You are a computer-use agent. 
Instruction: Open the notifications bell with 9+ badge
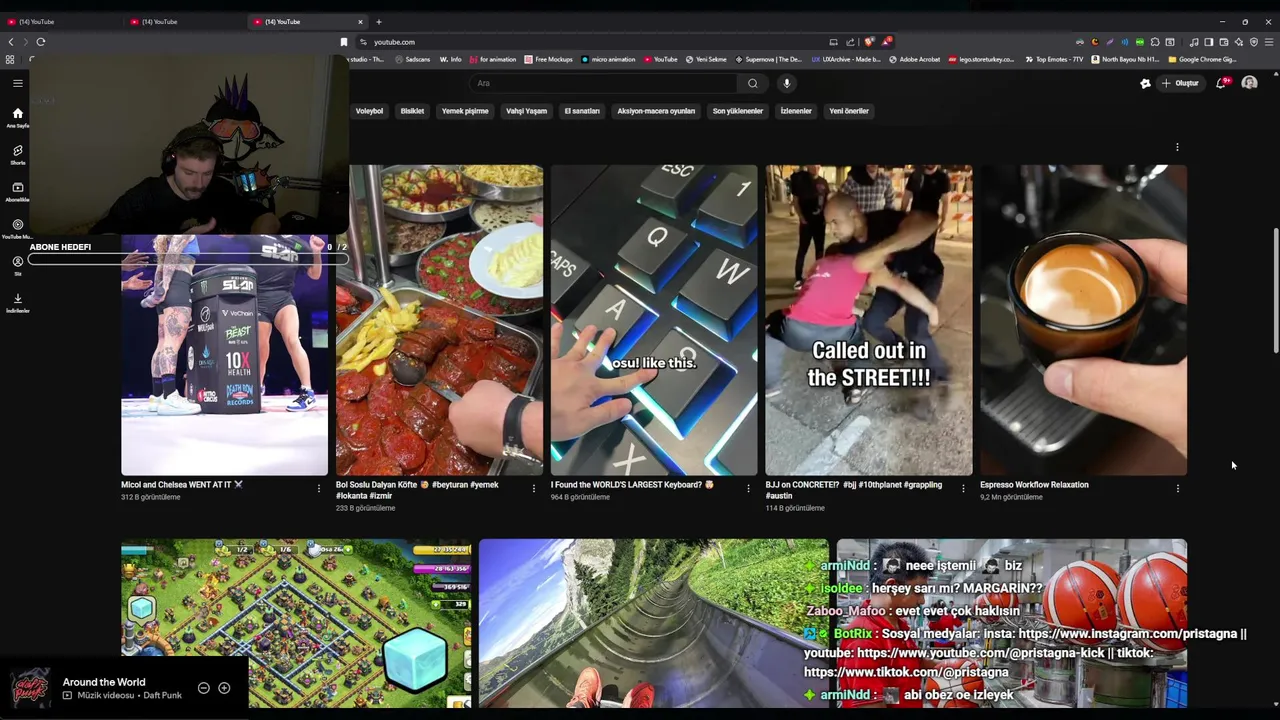1221,83
